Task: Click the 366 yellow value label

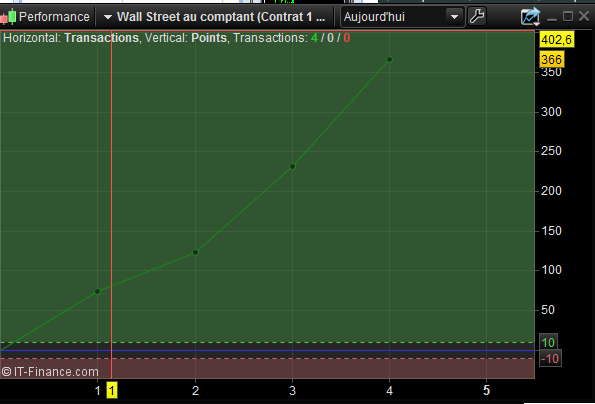Action: 552,60
